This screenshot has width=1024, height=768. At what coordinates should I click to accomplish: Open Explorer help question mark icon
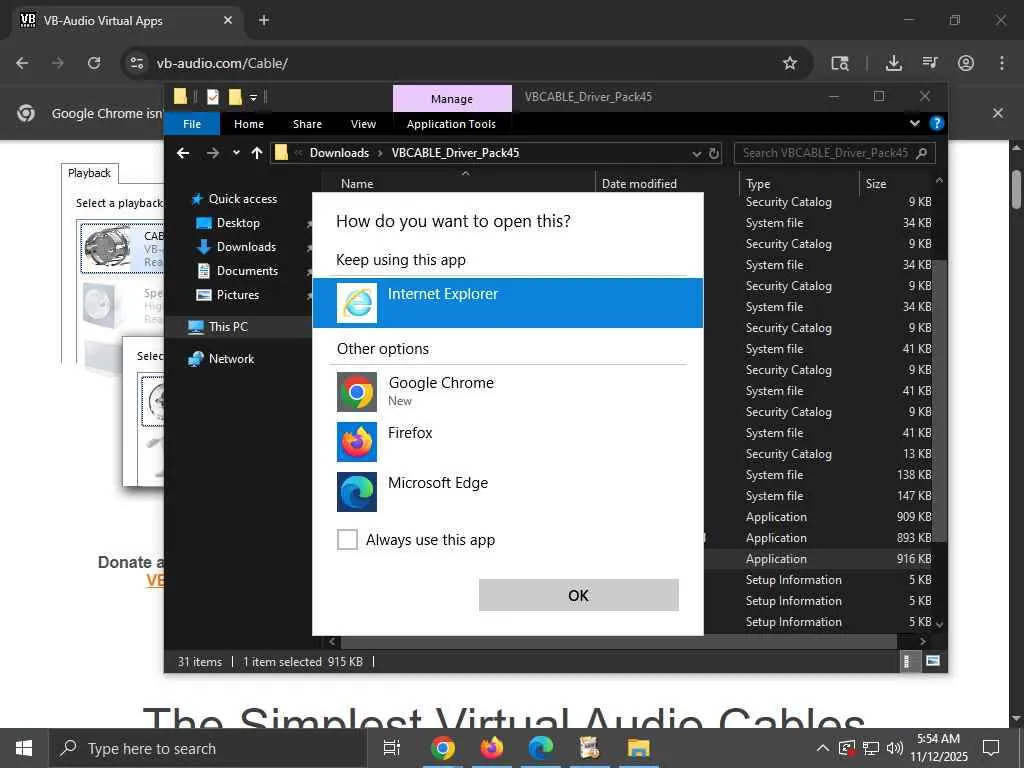[x=936, y=123]
